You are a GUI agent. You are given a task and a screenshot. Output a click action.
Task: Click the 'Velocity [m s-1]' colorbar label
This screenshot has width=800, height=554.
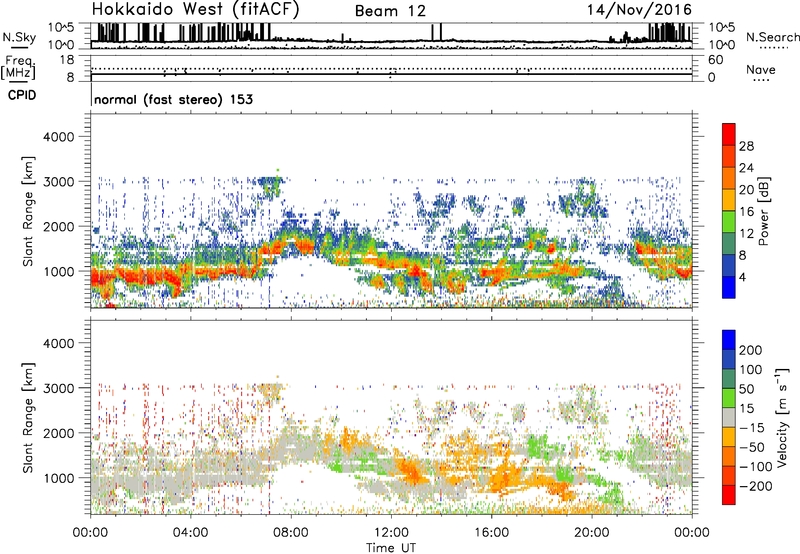click(781, 416)
